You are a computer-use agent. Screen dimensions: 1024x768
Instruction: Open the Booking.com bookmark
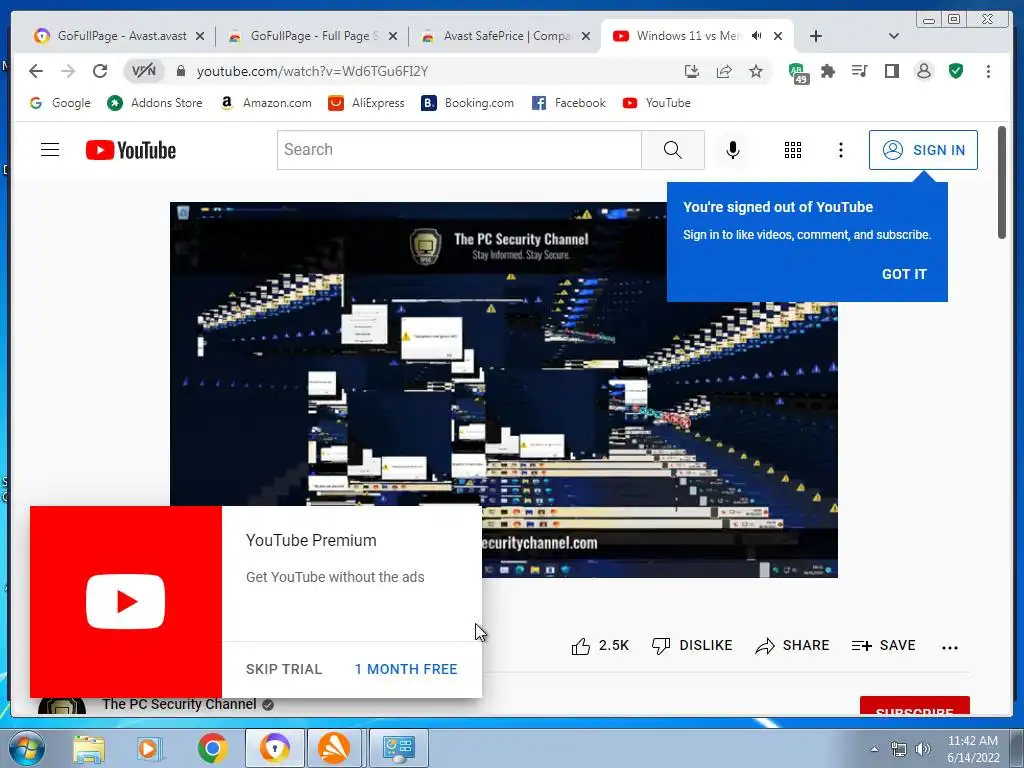467,103
